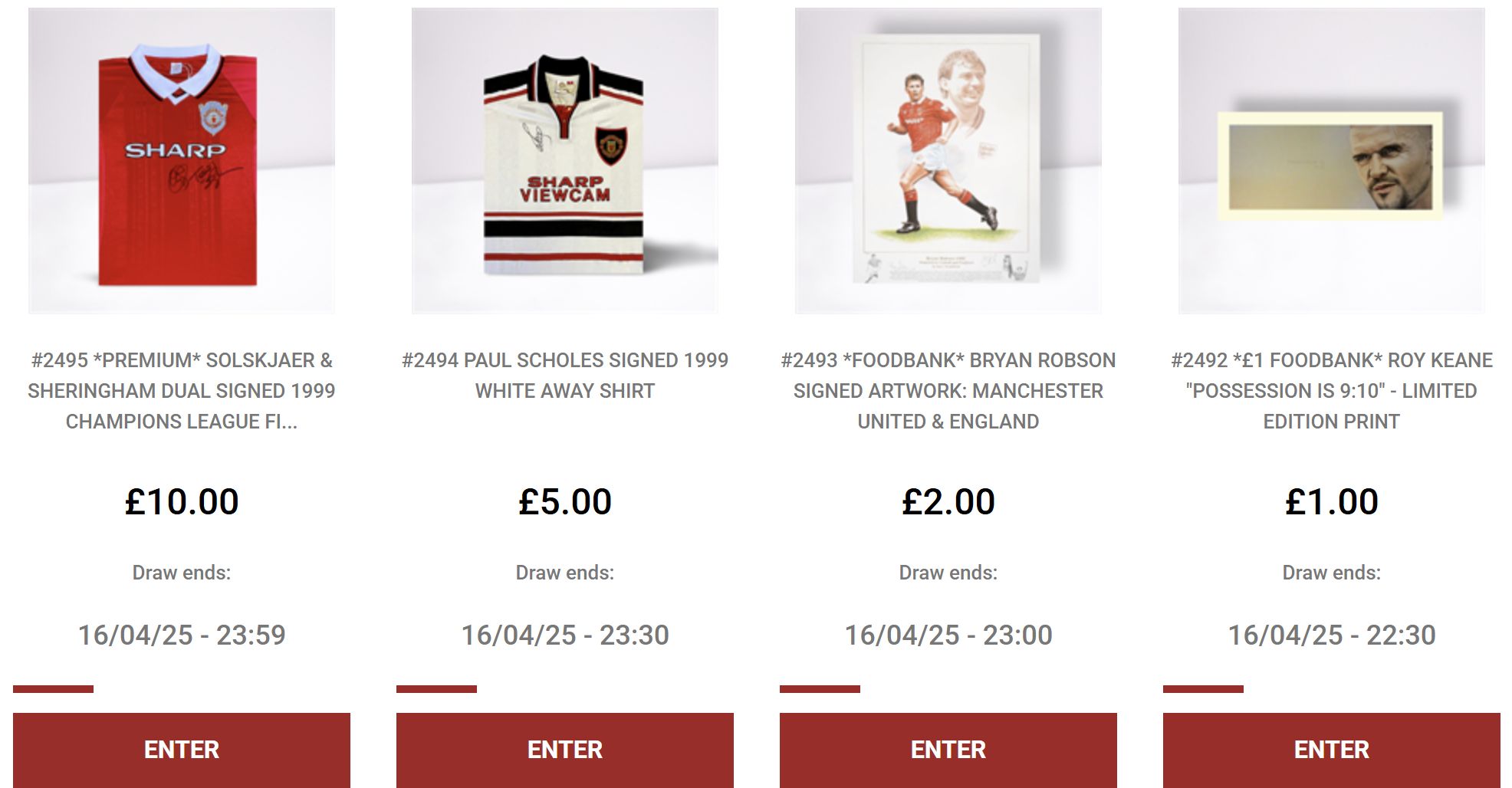
Task: Click the progress bar of the Solskjaer draw
Action: (53, 689)
